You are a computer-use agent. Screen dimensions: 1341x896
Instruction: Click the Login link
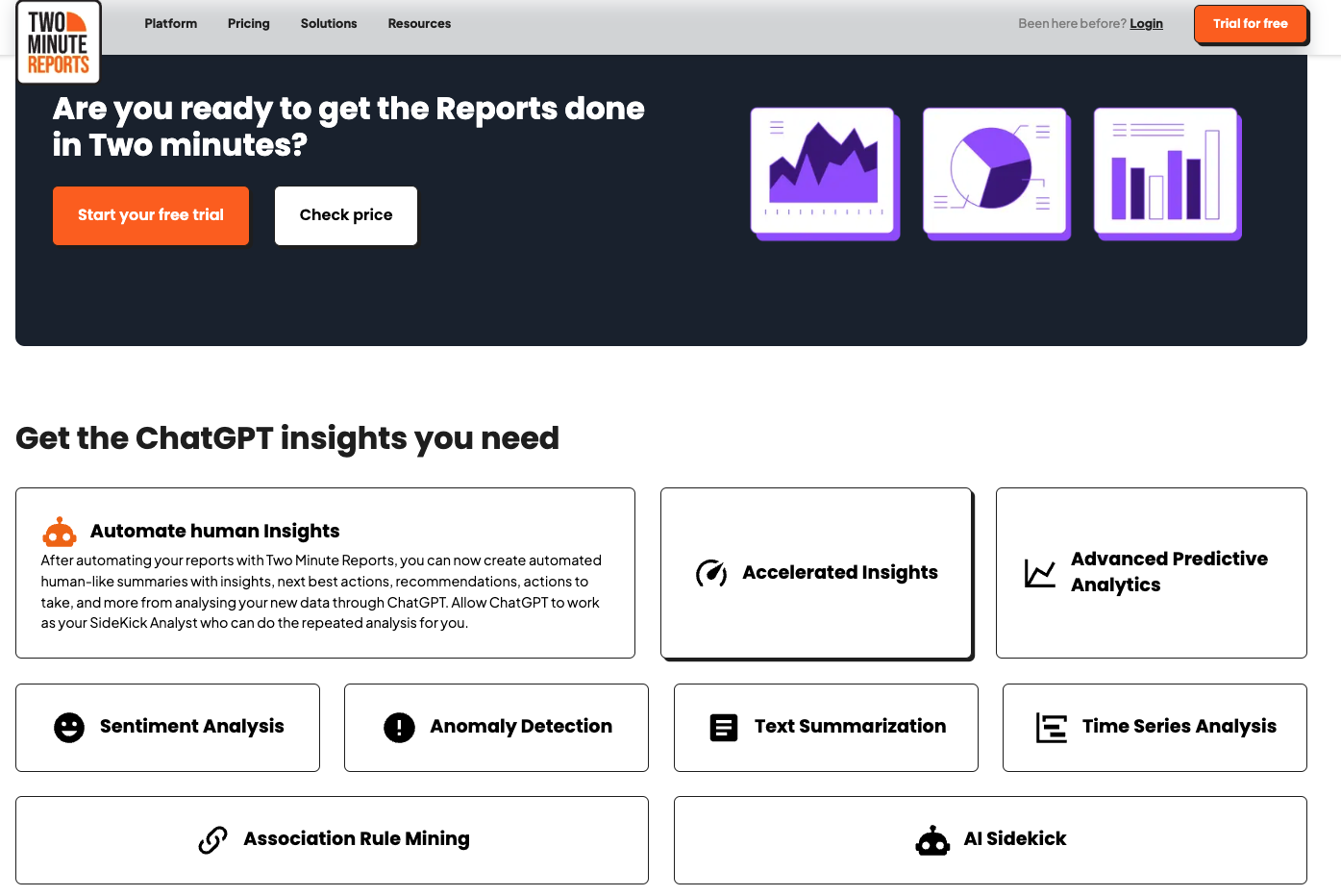tap(1146, 24)
